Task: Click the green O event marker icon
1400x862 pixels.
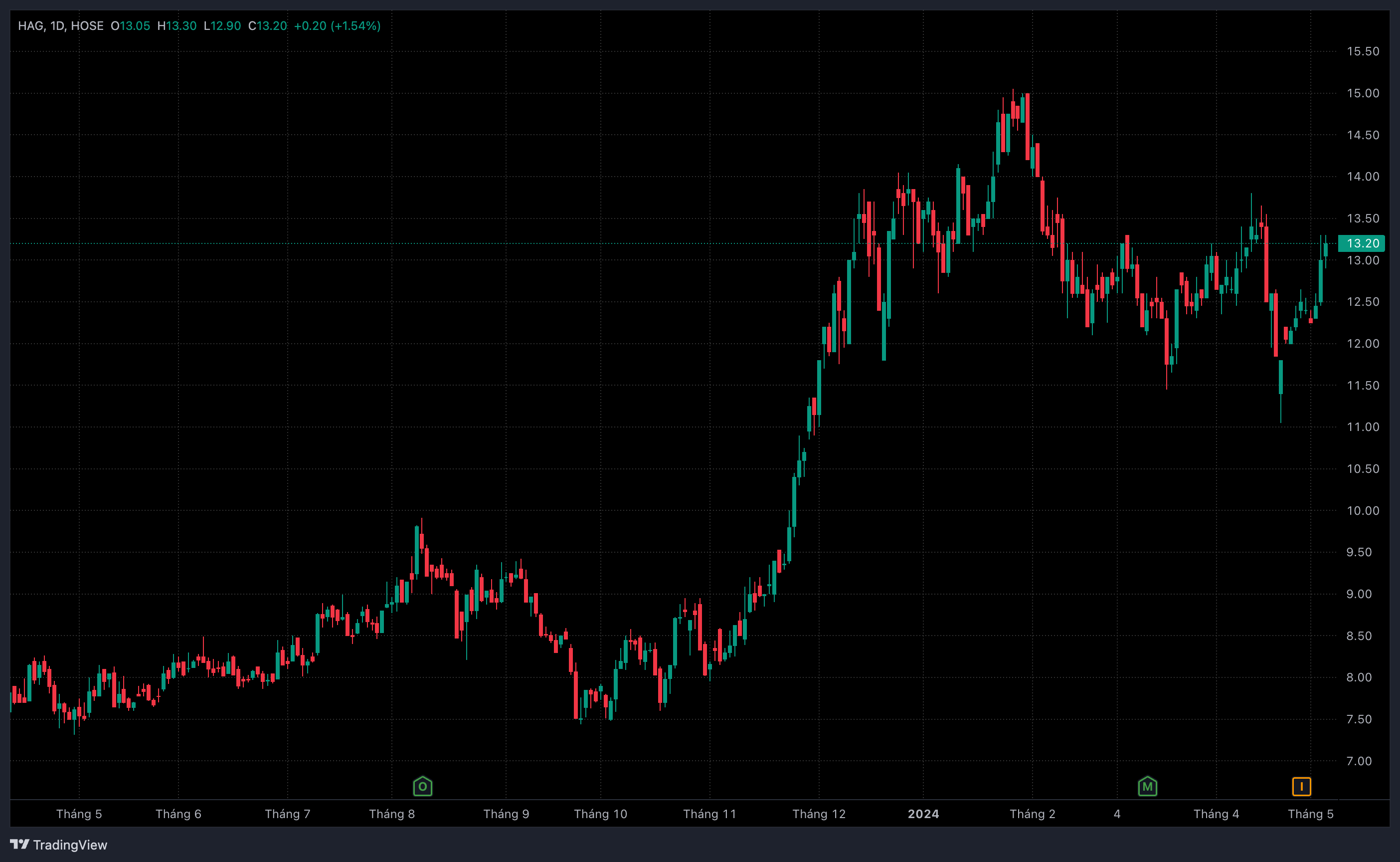Action: [x=422, y=786]
